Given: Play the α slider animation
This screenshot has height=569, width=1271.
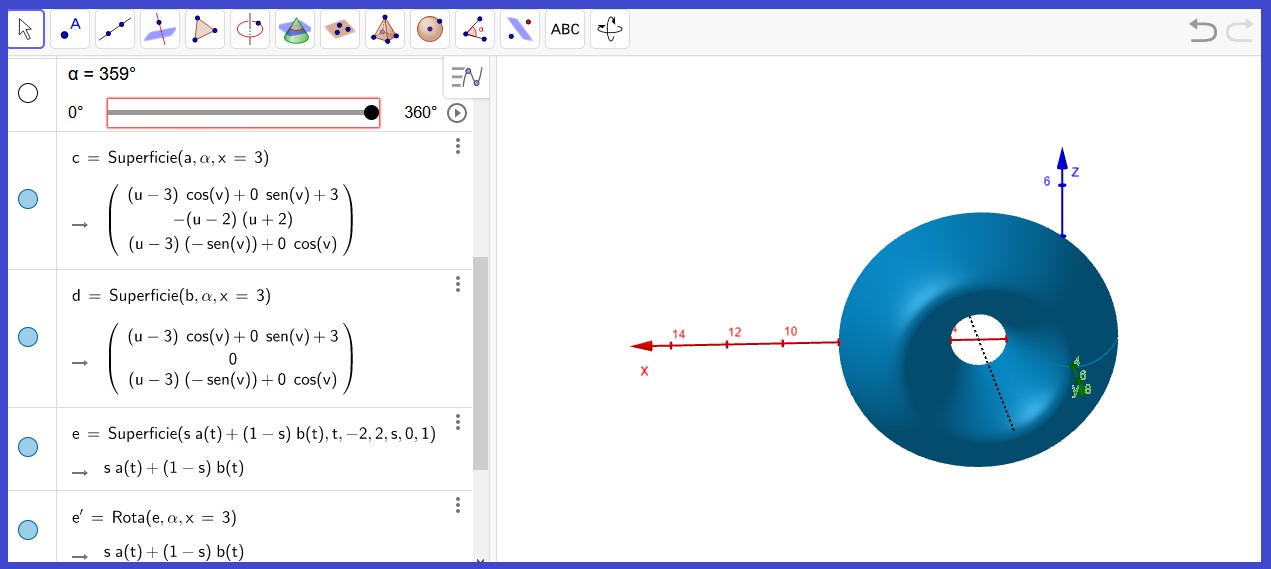Looking at the screenshot, I should click(457, 113).
